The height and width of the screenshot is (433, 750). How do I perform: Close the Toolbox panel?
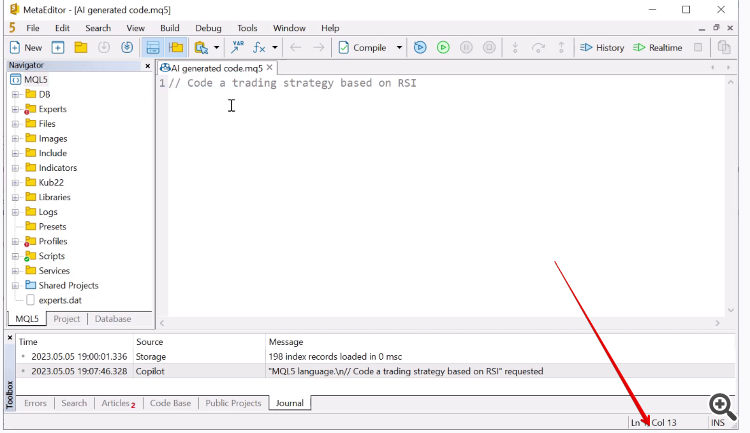pyautogui.click(x=10, y=337)
